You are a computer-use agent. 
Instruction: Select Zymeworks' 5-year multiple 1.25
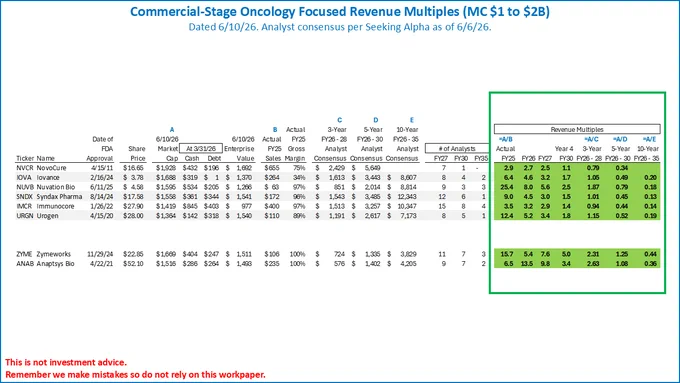click(x=621, y=254)
